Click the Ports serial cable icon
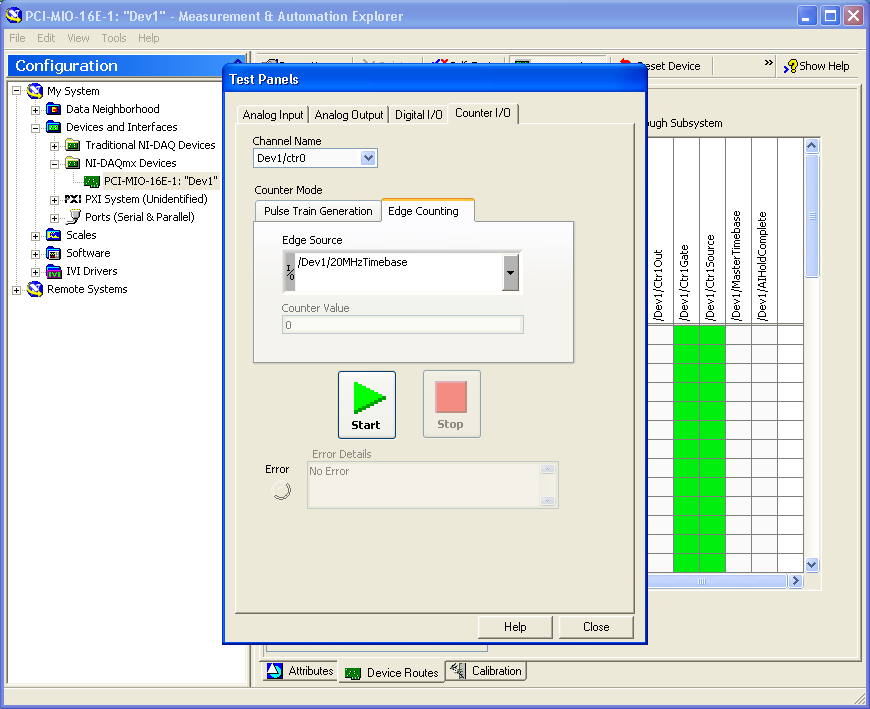Viewport: 870px width, 709px height. click(x=73, y=217)
